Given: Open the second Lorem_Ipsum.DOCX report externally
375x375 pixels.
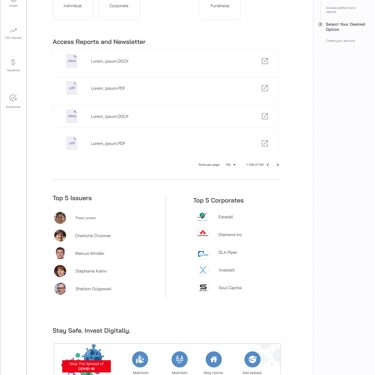Looking at the screenshot, I should [264, 116].
